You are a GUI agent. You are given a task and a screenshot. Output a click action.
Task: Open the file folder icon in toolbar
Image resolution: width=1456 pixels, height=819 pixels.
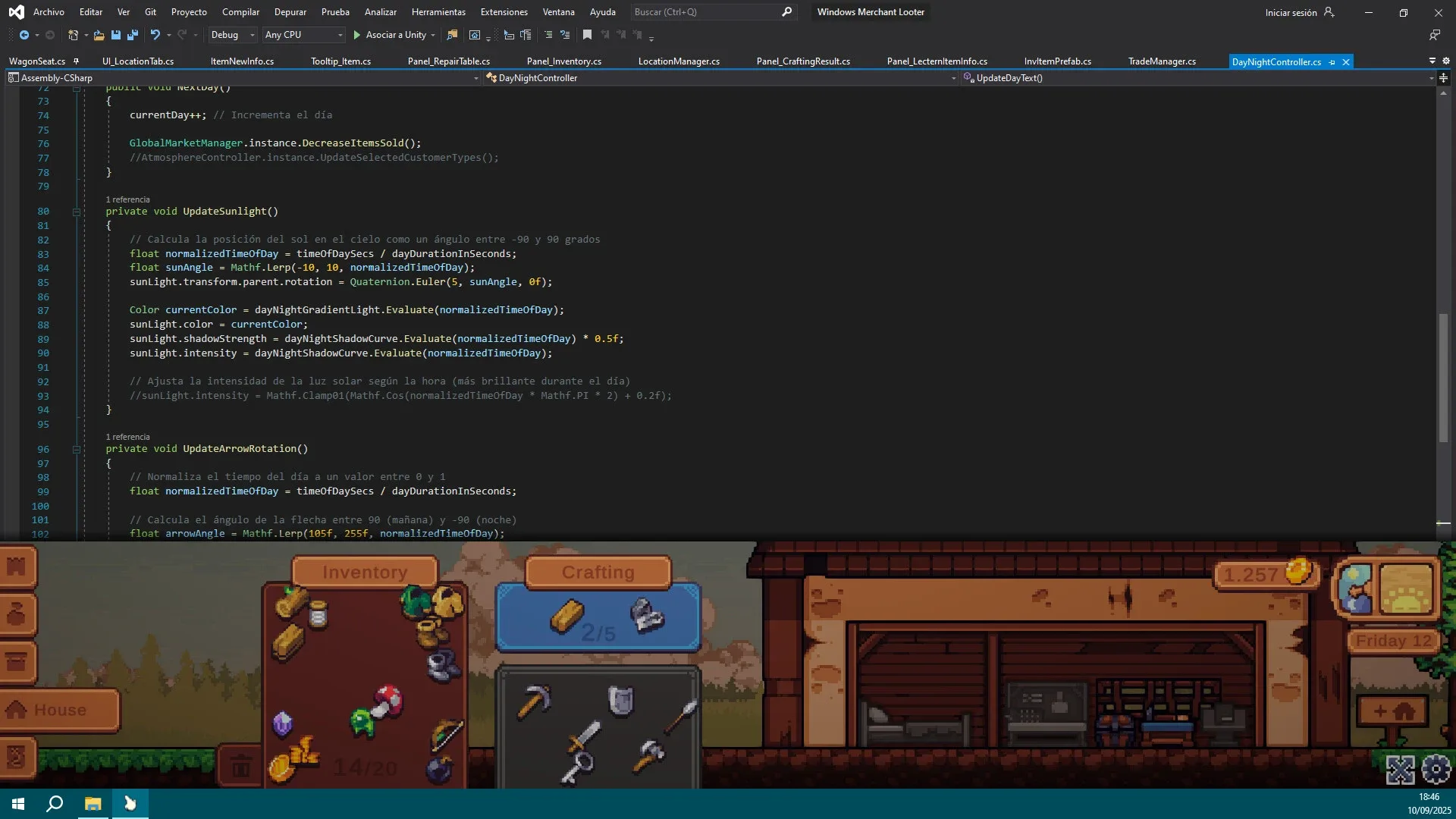point(99,35)
